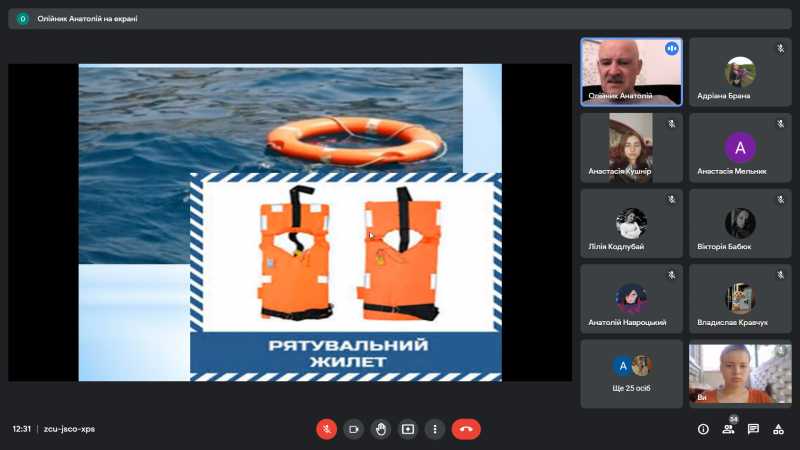The height and width of the screenshot is (450, 800).
Task: Open the chat panel icon
Action: pos(753,429)
